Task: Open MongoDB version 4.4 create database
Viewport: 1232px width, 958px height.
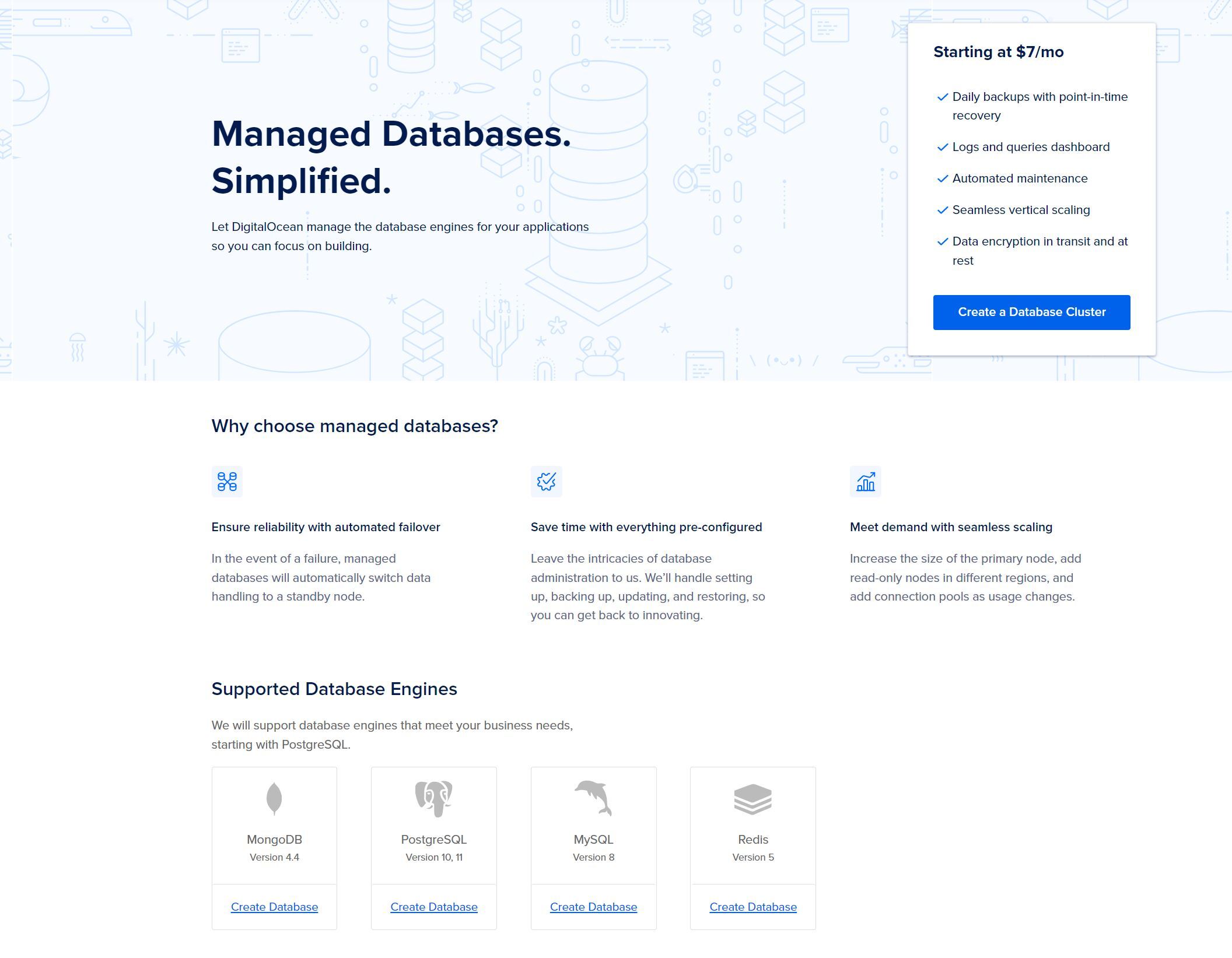Action: 274,906
